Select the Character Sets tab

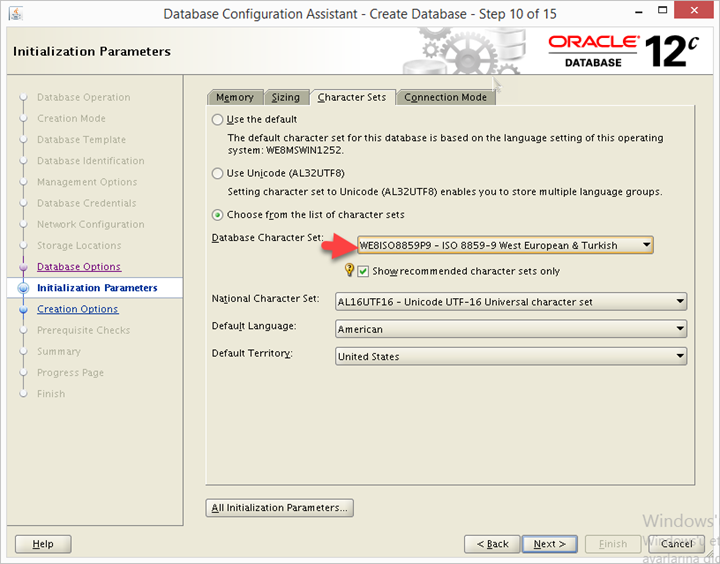352,97
